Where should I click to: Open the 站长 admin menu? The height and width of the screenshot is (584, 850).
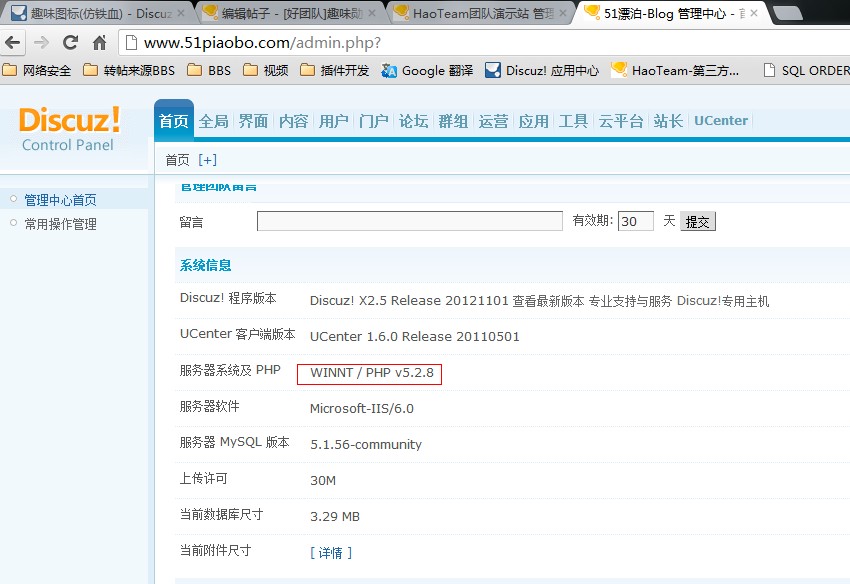click(668, 121)
